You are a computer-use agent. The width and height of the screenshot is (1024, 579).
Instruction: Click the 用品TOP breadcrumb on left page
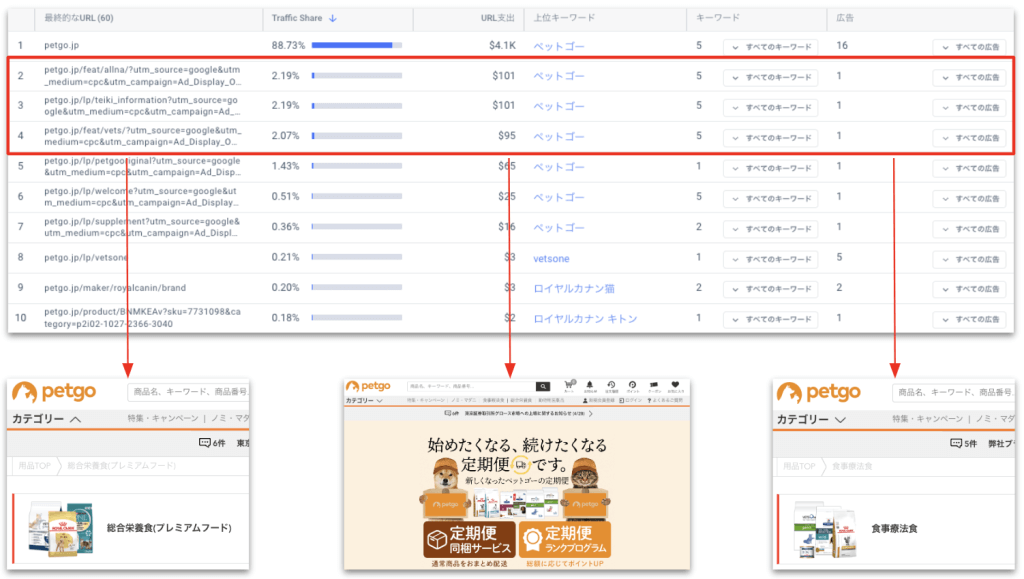[x=33, y=465]
